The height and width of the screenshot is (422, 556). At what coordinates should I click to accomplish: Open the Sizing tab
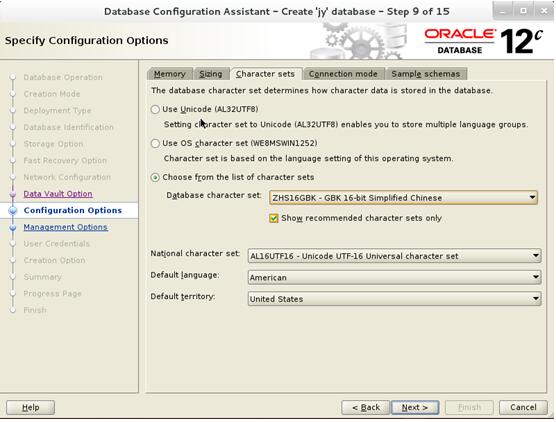pyautogui.click(x=211, y=74)
